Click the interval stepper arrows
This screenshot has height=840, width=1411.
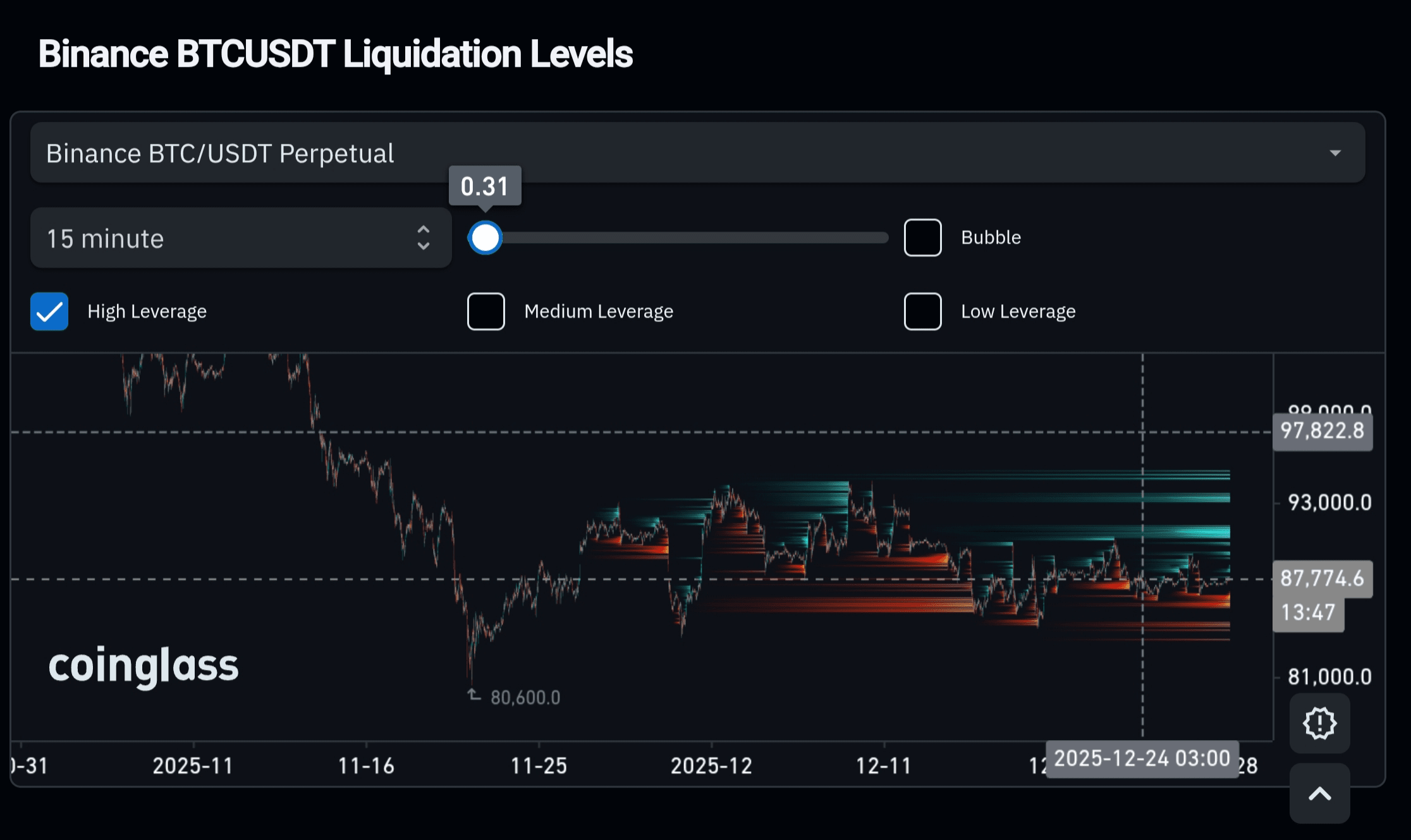click(x=424, y=238)
